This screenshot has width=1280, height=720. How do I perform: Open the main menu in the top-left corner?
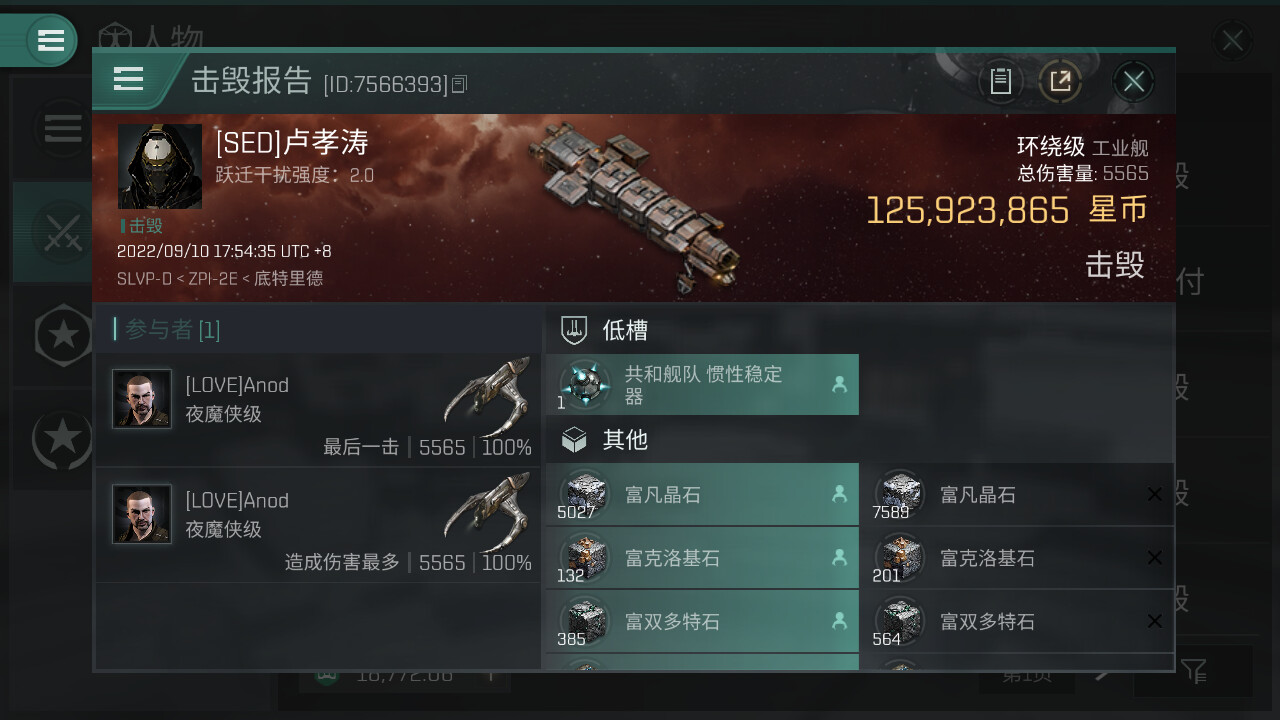tap(50, 40)
